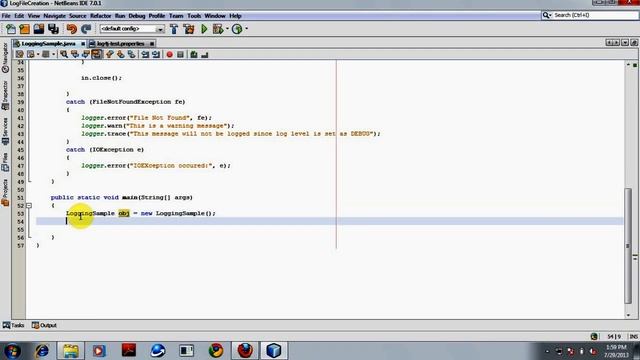Open Google Chrome from the taskbar
Screen dimensions: 640x360
point(216,351)
